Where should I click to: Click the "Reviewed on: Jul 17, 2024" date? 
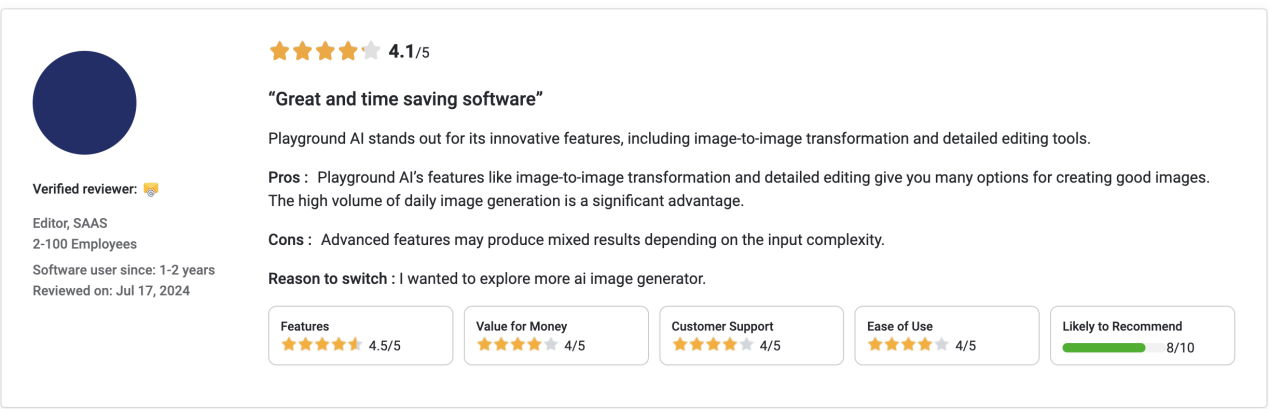[111, 291]
